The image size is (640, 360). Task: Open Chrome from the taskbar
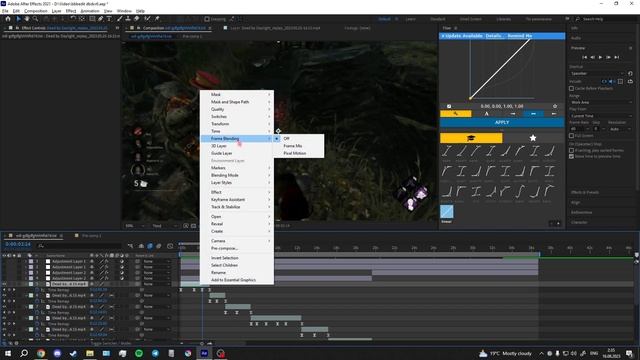[41, 353]
